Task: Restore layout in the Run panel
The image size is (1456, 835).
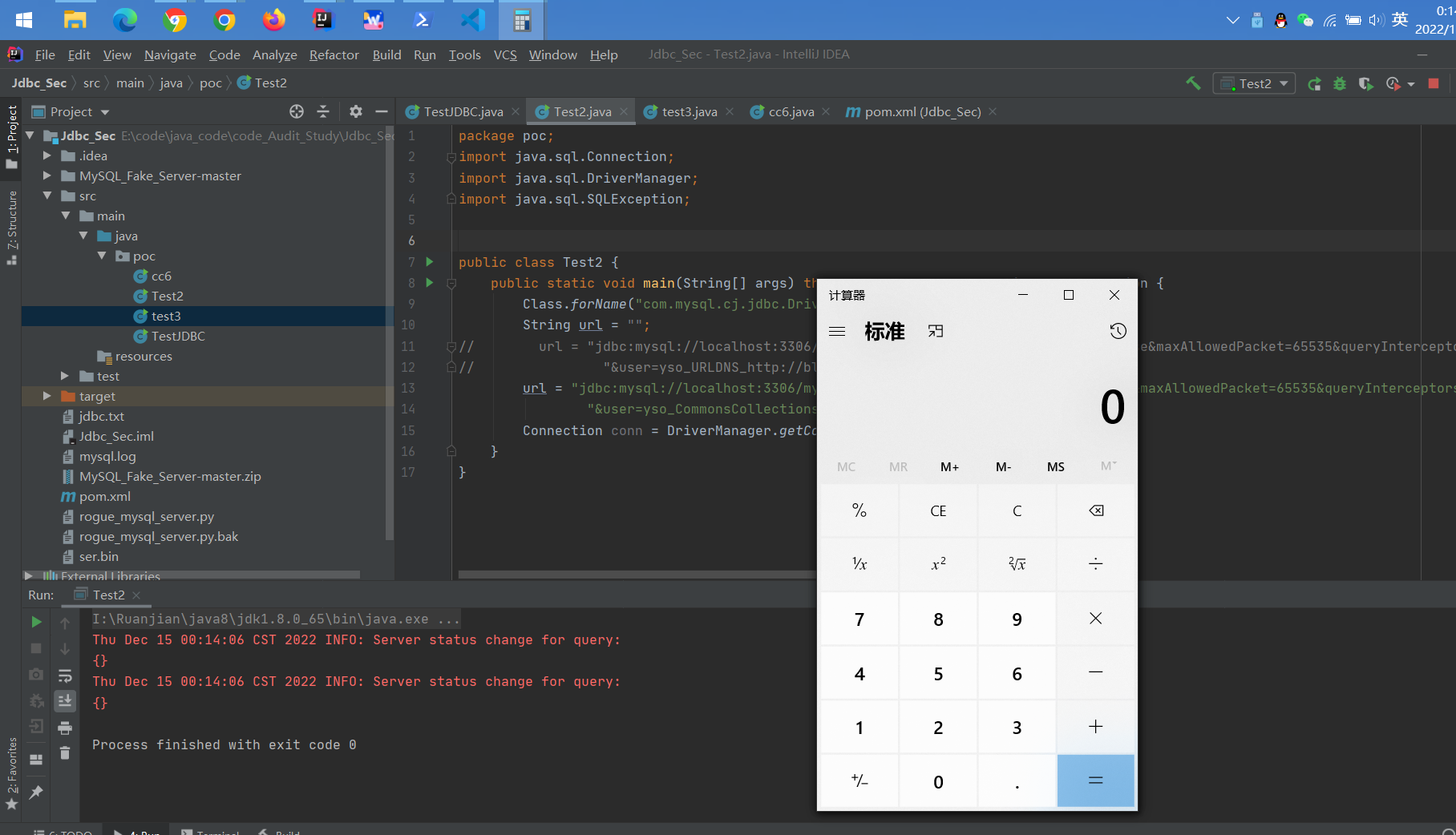Action: [x=36, y=759]
